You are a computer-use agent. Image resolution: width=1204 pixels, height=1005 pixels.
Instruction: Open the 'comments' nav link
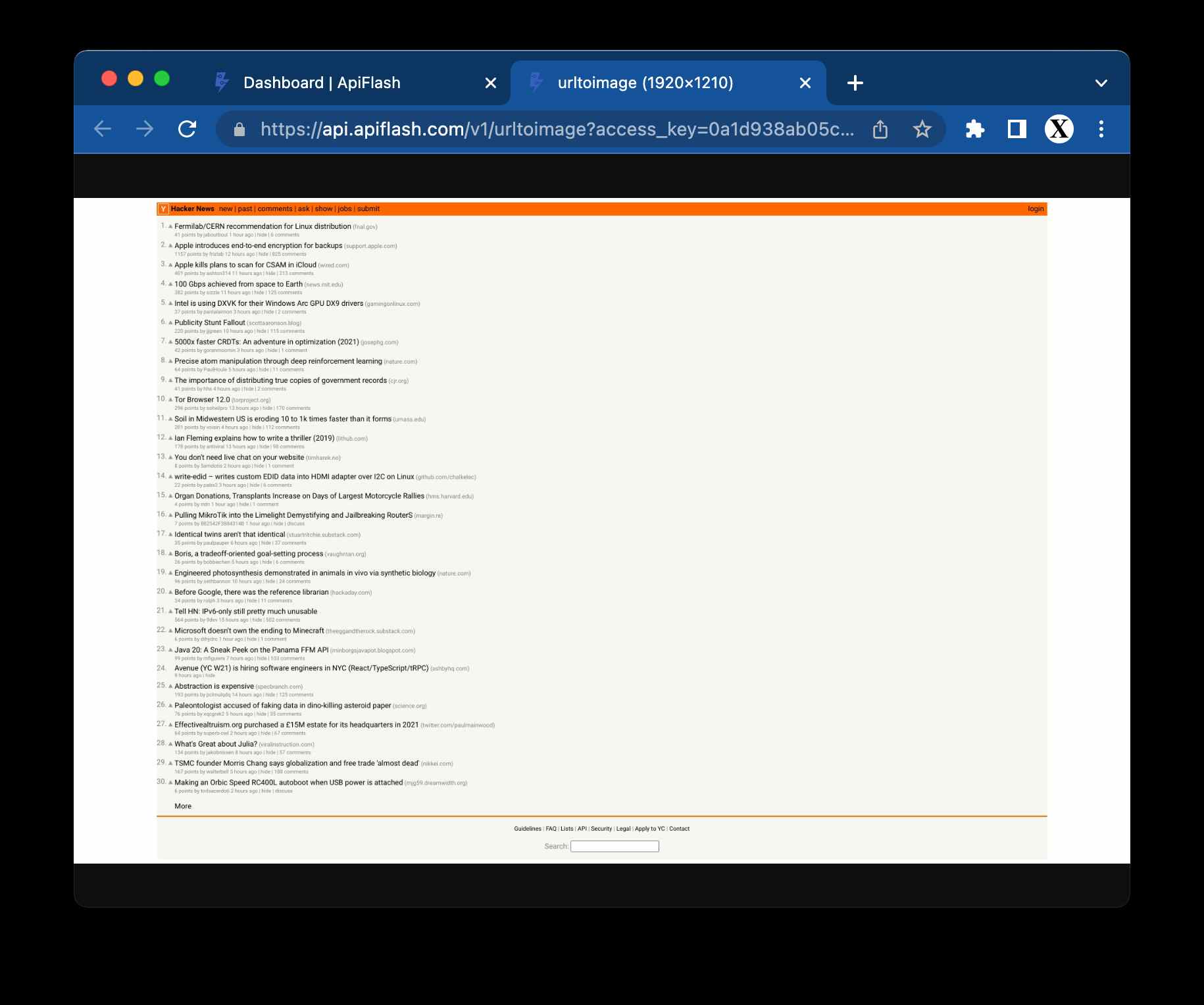[275, 208]
